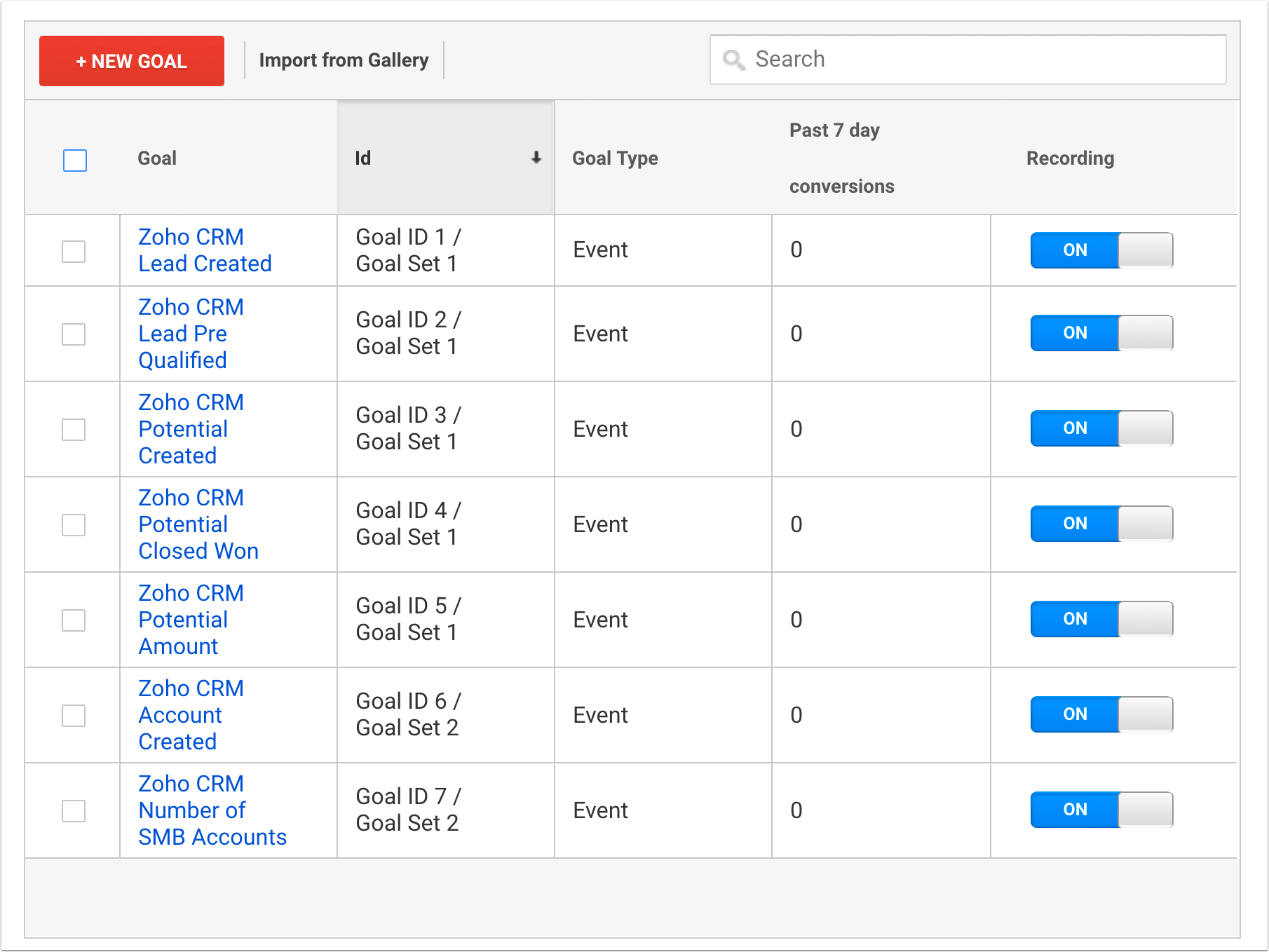
Task: Click the Goal Type column header
Action: [x=615, y=158]
